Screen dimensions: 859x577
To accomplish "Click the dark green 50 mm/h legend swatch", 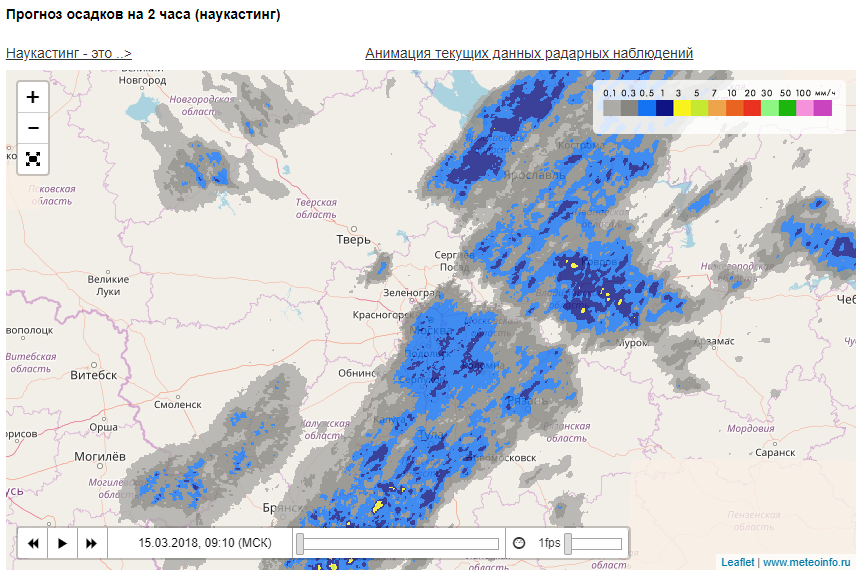I will click(x=787, y=108).
